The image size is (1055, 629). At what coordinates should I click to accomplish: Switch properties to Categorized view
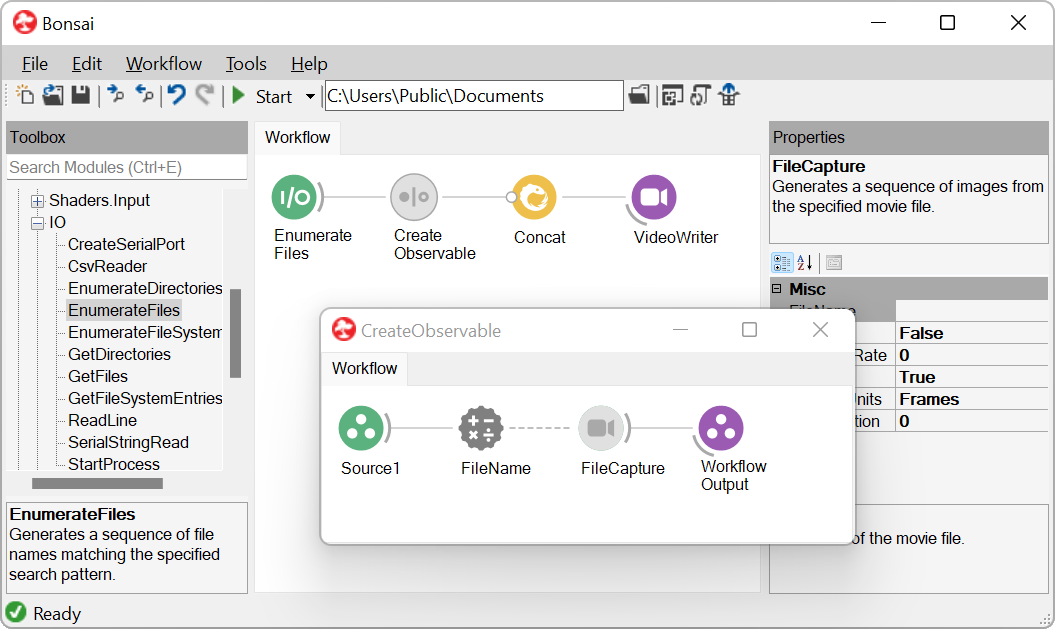tap(782, 262)
